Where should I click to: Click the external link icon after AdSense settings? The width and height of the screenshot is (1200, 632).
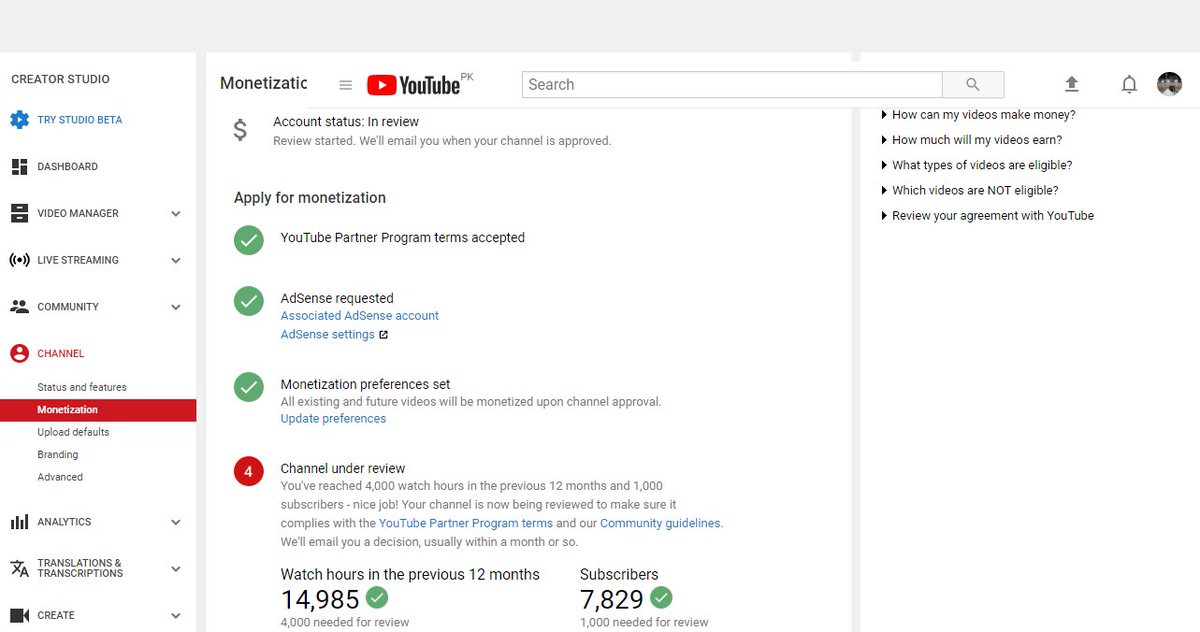coord(383,335)
